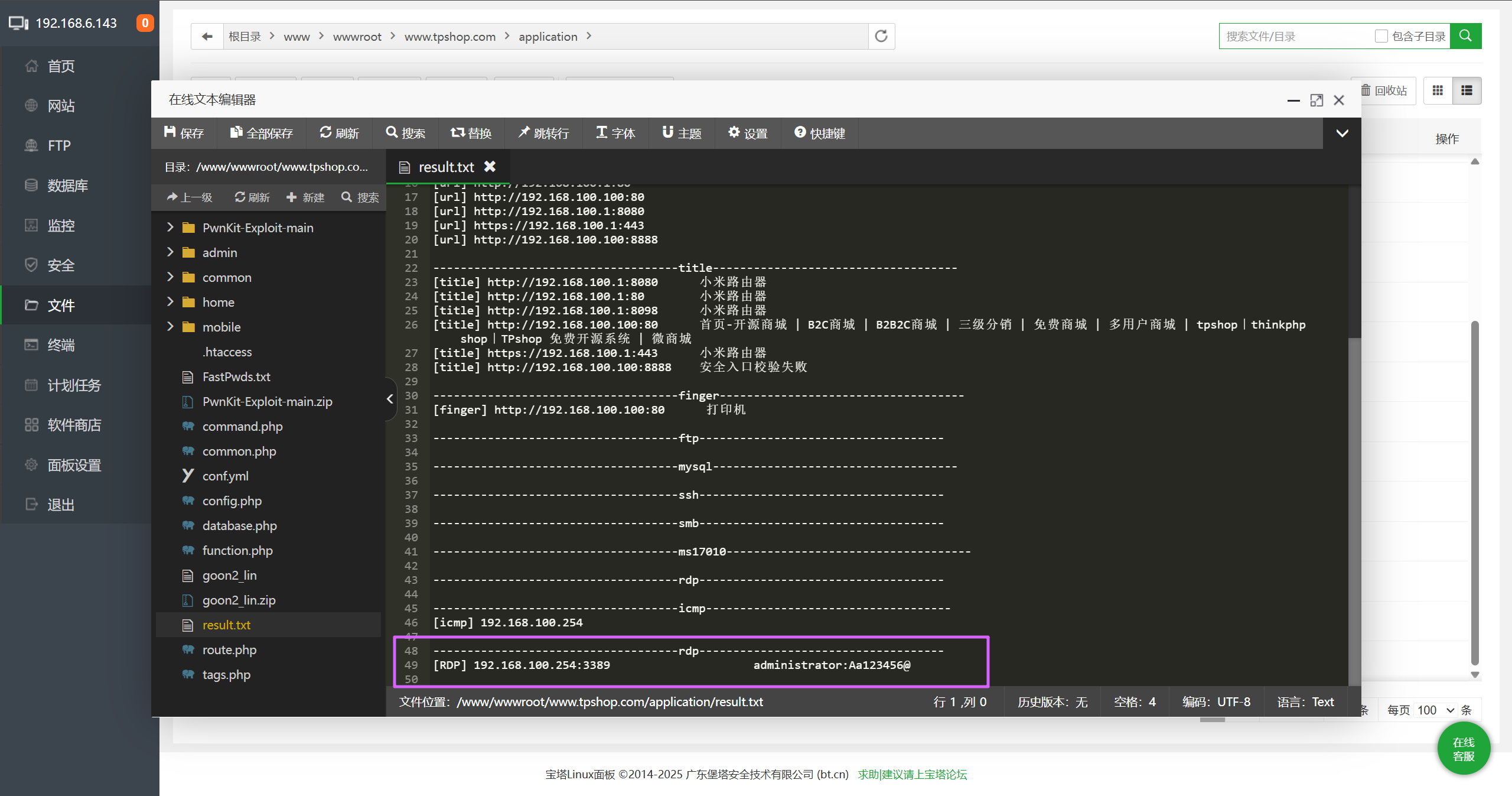Open Database (数据库) in left sidebar
This screenshot has height=796, width=1512.
(x=67, y=186)
